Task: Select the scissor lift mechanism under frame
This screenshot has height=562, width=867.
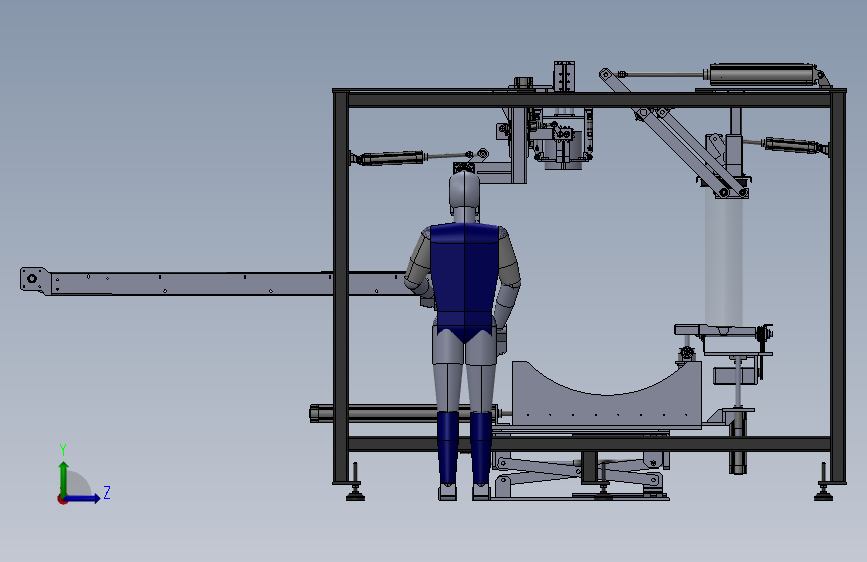Action: pos(581,477)
